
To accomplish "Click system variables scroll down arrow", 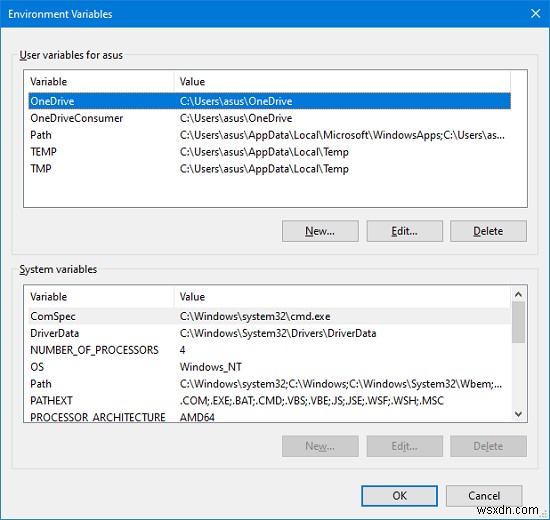I will click(x=518, y=414).
